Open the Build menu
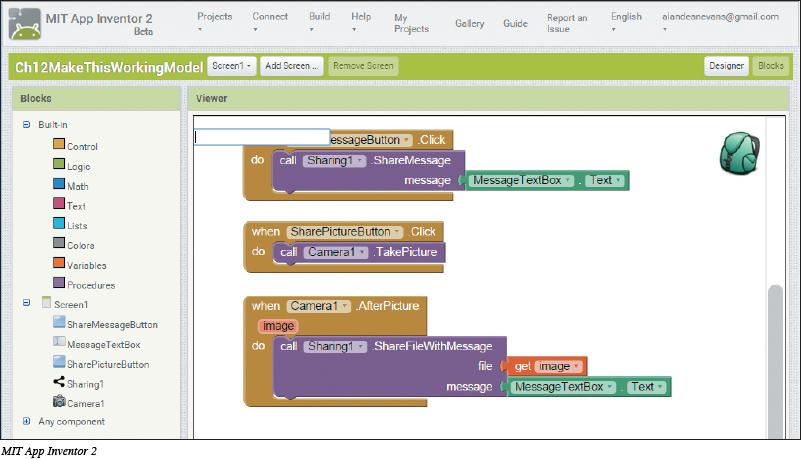 (x=319, y=21)
